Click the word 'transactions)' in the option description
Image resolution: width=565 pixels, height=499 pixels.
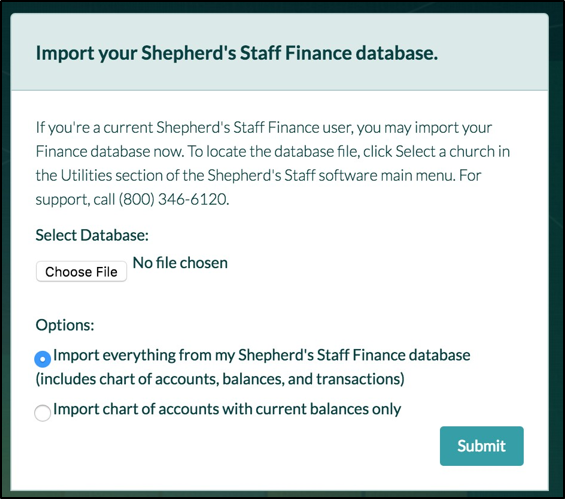(360, 379)
